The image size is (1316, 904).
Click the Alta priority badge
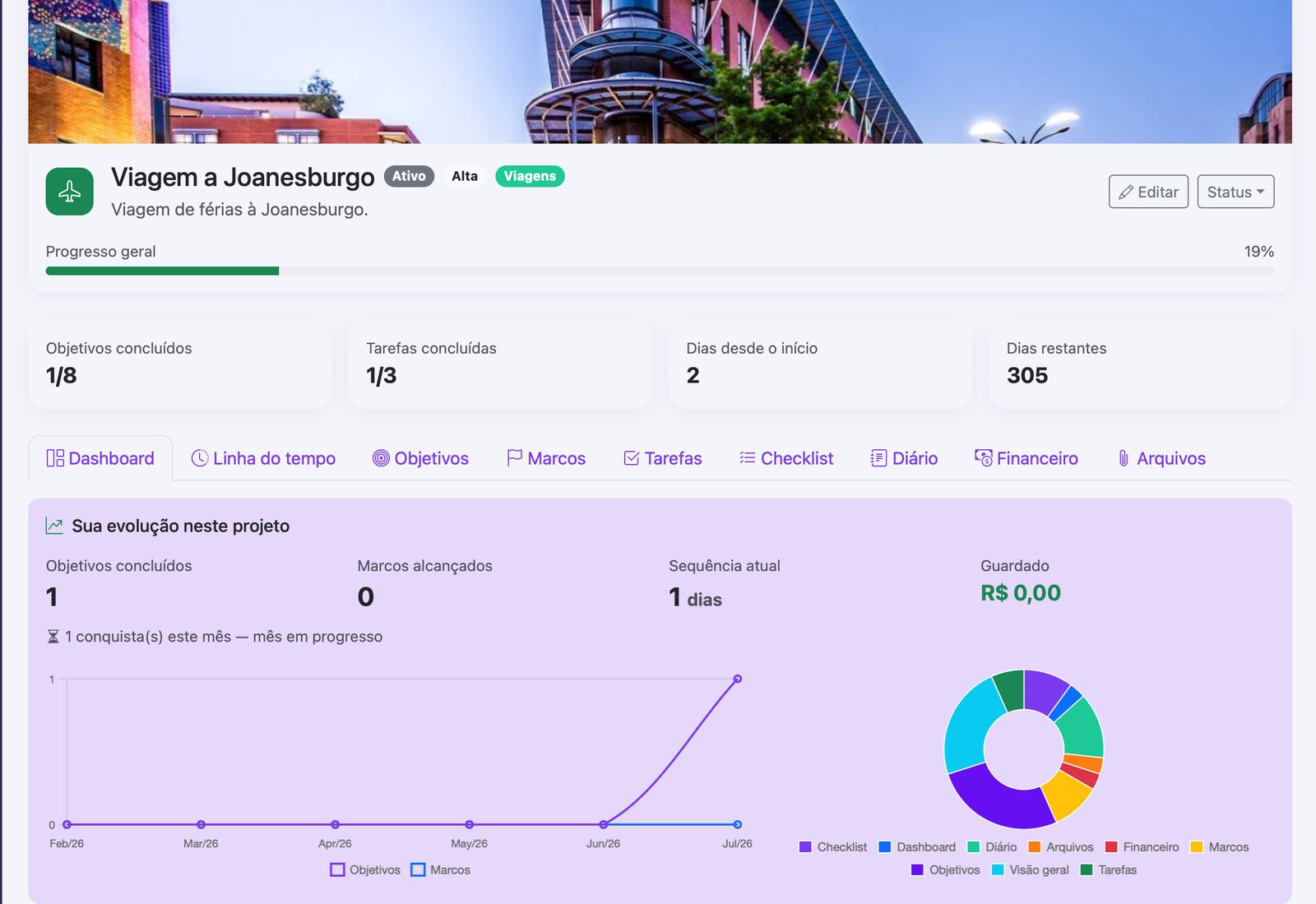coord(465,176)
